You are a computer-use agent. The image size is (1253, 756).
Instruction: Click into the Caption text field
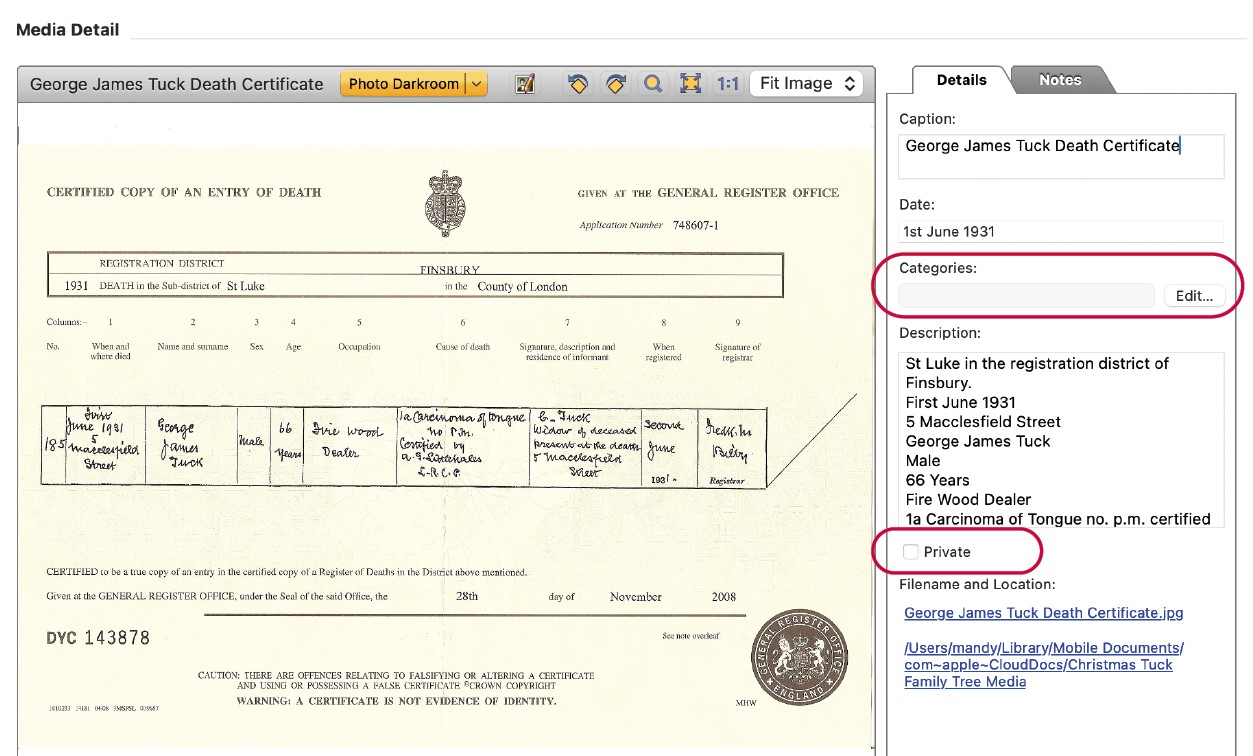point(1060,156)
